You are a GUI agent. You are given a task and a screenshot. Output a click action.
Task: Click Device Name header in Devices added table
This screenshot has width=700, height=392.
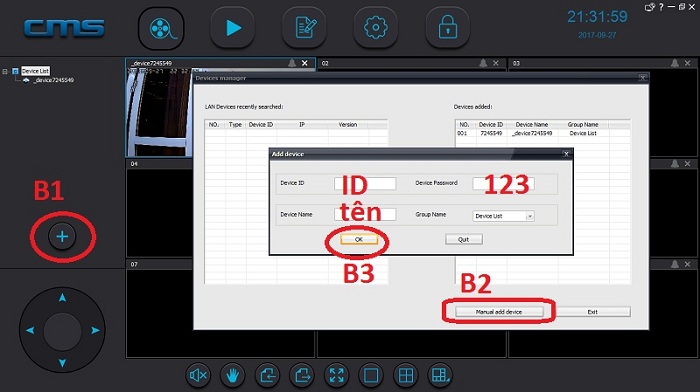coord(532,125)
